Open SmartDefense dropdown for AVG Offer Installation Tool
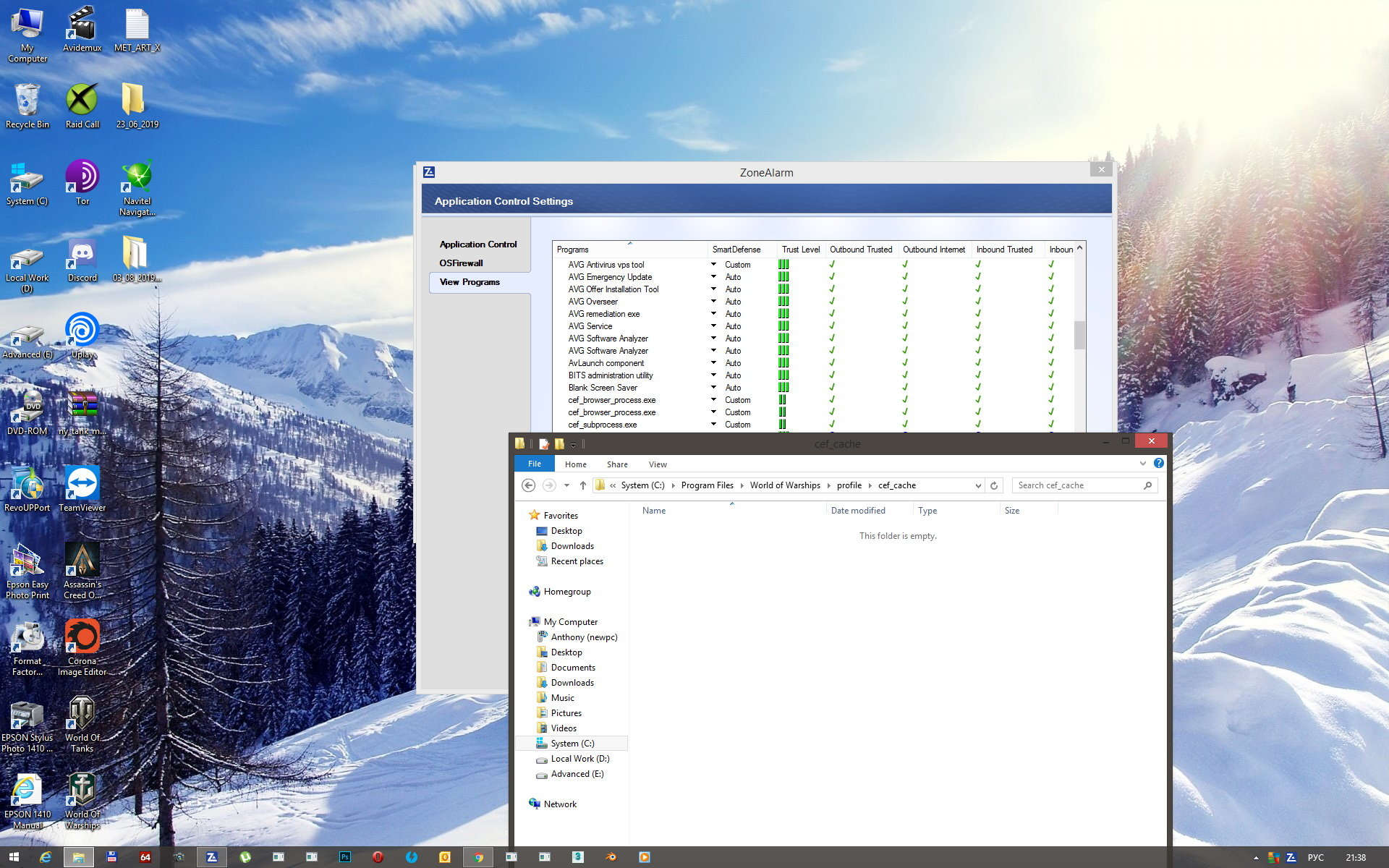The image size is (1389, 868). pyautogui.click(x=713, y=289)
